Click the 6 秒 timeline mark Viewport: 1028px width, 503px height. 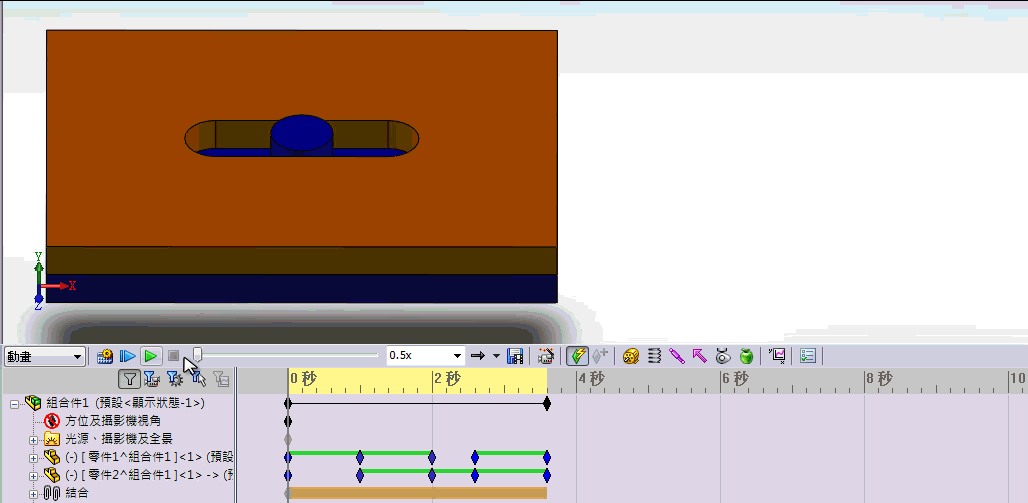(736, 378)
